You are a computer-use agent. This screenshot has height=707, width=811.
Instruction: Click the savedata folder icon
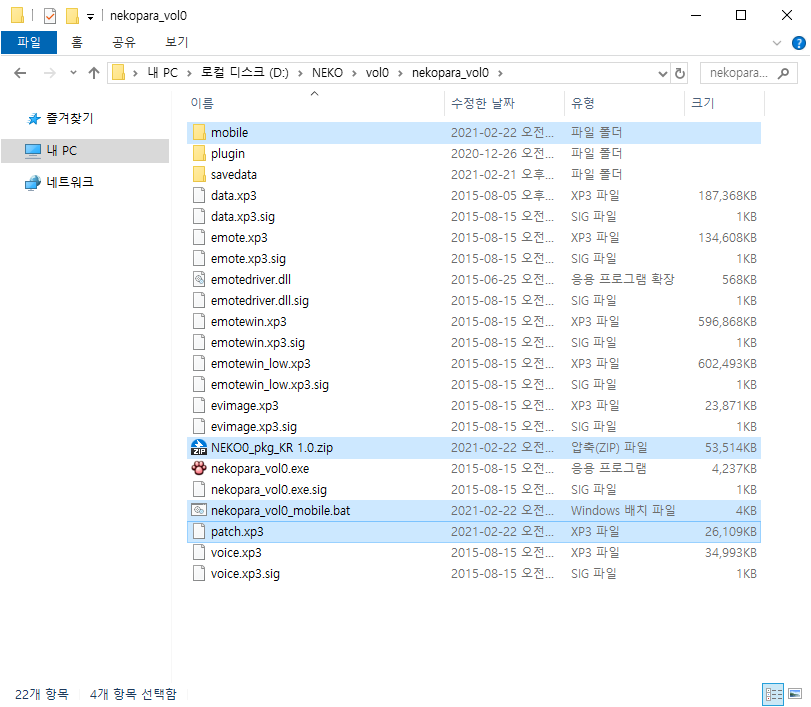199,174
